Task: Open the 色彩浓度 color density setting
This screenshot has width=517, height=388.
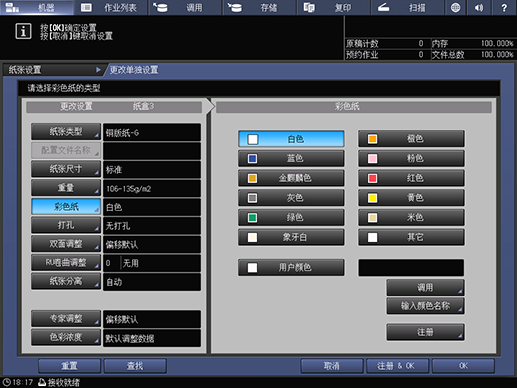Action: (66, 337)
